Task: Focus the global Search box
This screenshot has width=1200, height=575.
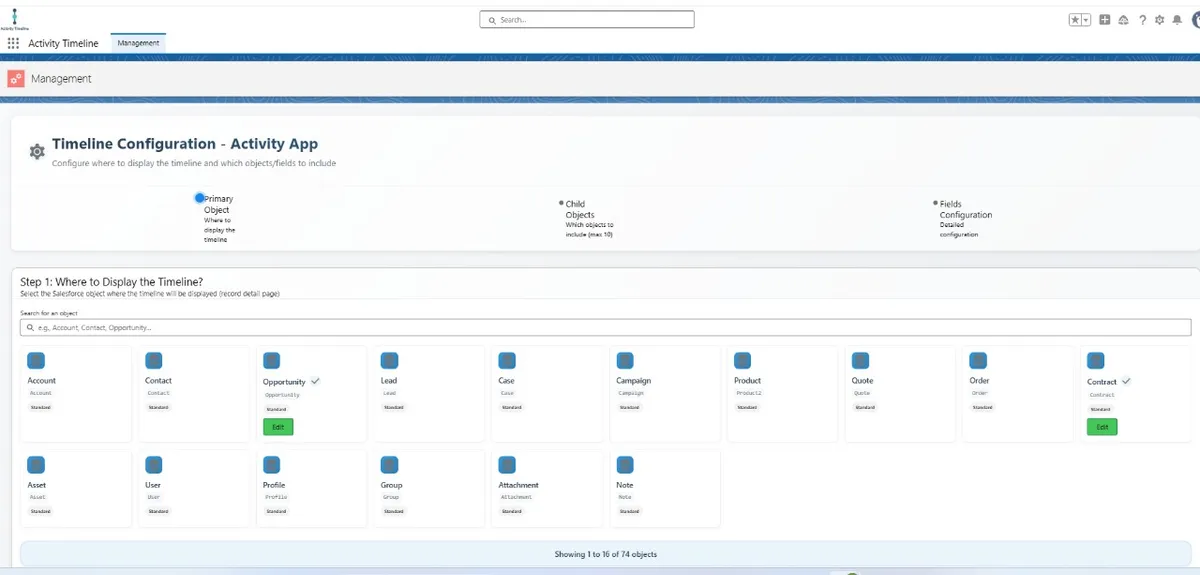Action: [x=587, y=19]
